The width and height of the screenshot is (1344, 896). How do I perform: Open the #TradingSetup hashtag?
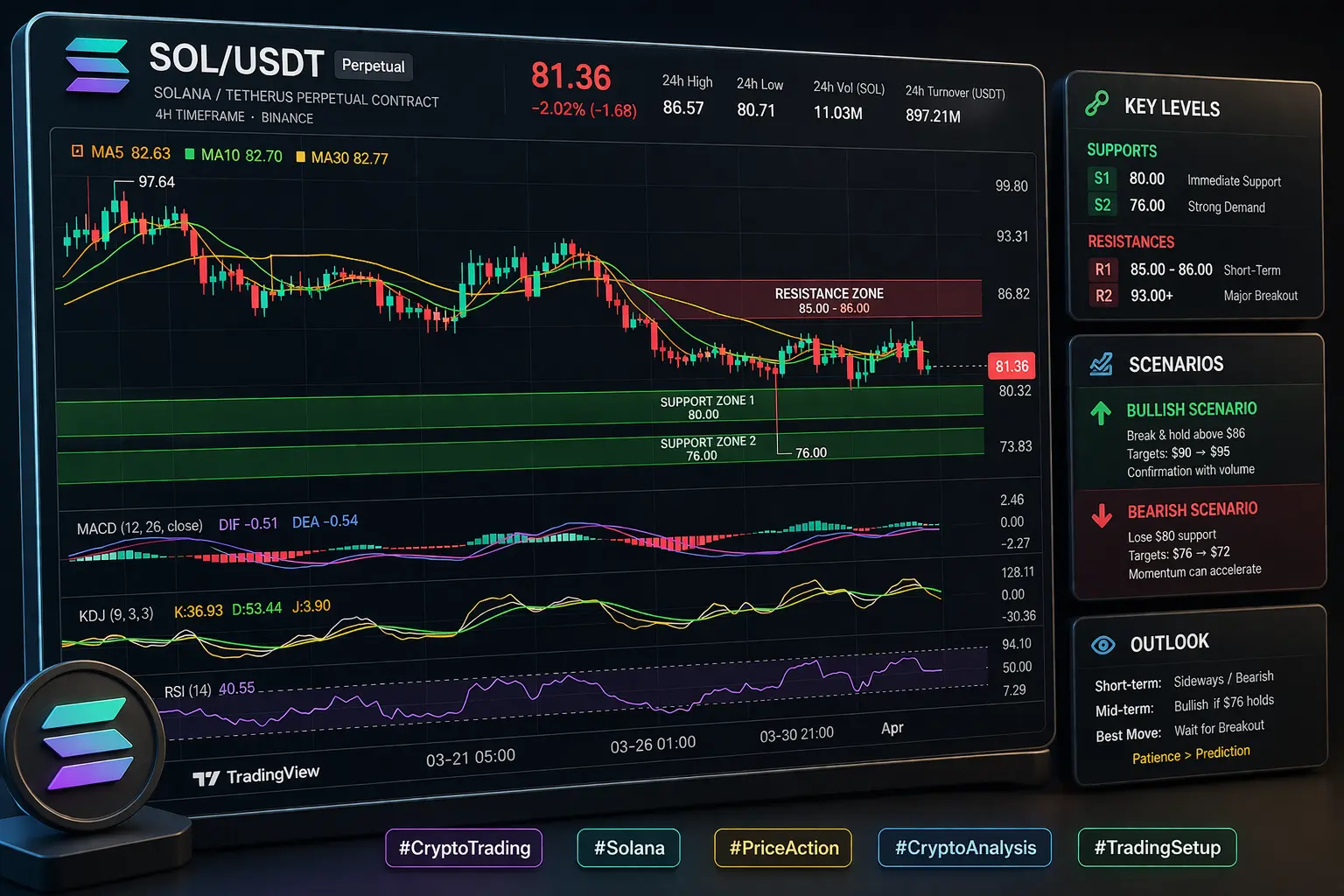pyautogui.click(x=1158, y=848)
